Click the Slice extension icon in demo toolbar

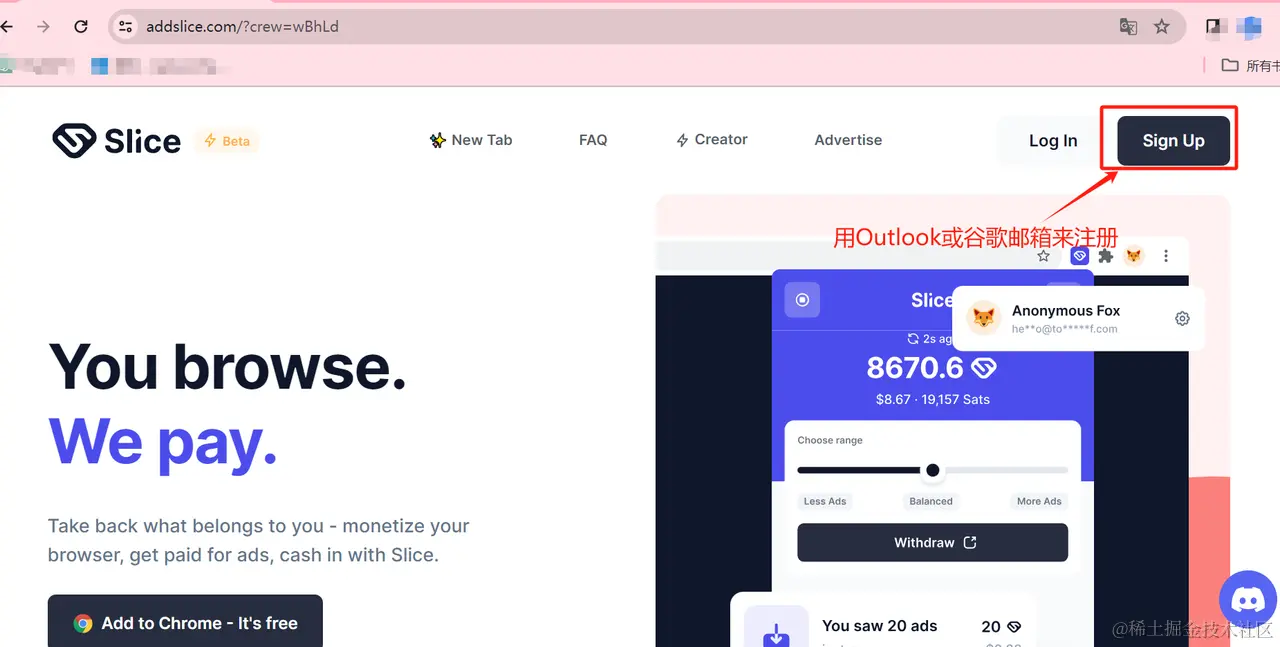pos(1079,256)
